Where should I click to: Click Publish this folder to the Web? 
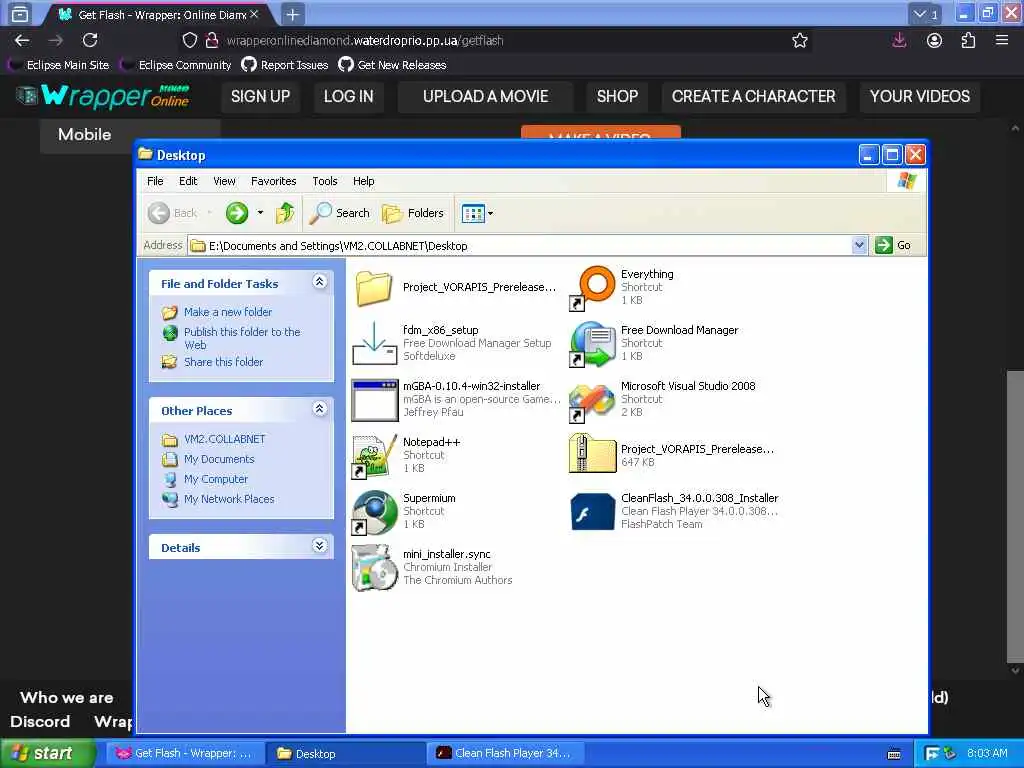(x=242, y=338)
